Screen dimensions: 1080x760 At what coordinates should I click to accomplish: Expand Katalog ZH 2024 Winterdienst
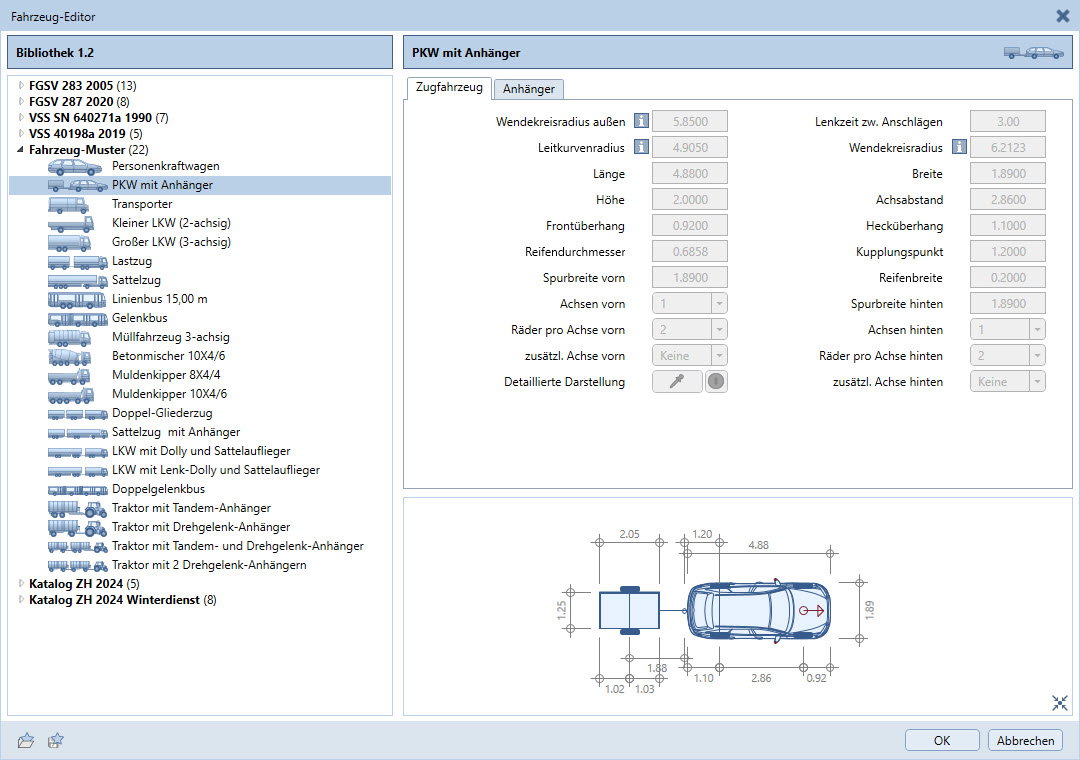point(21,600)
